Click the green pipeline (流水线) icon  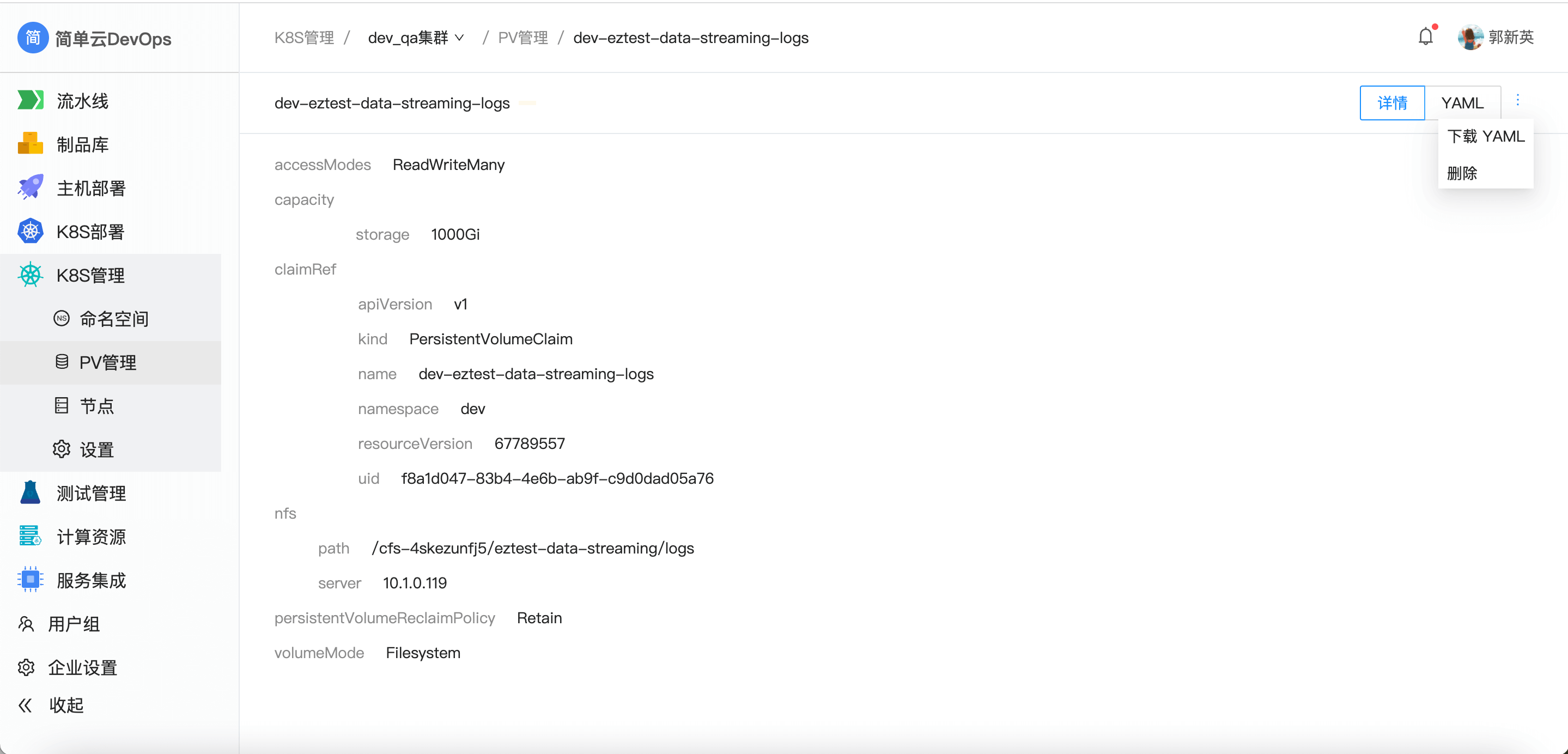tap(30, 100)
